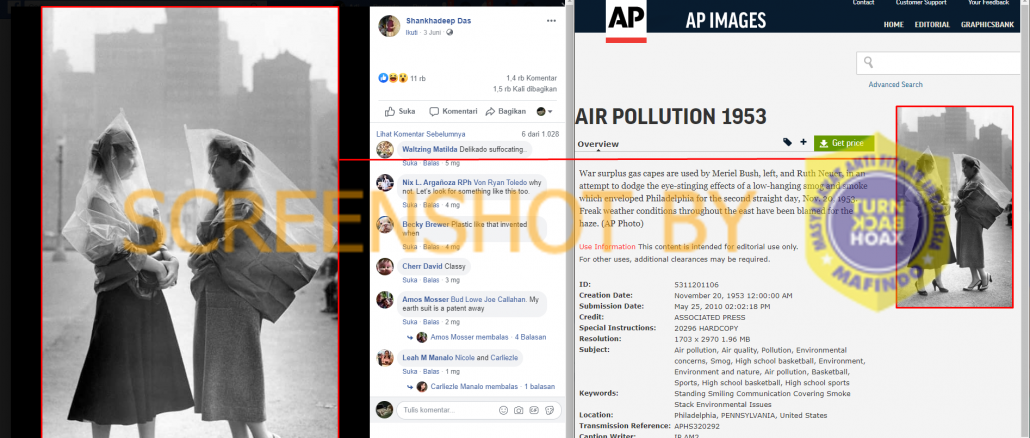Open the Advanced Search link
Viewport: 1030px width, 438px height.
[895, 85]
